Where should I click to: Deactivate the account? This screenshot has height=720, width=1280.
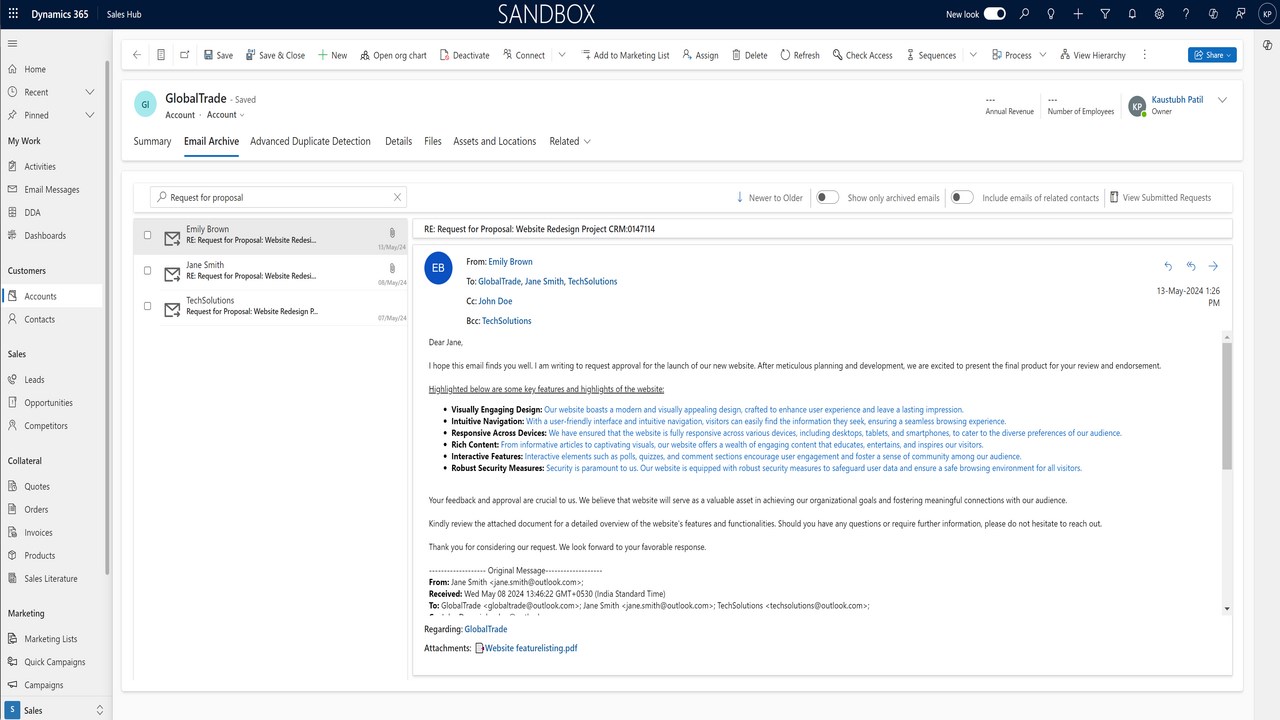[x=464, y=55]
